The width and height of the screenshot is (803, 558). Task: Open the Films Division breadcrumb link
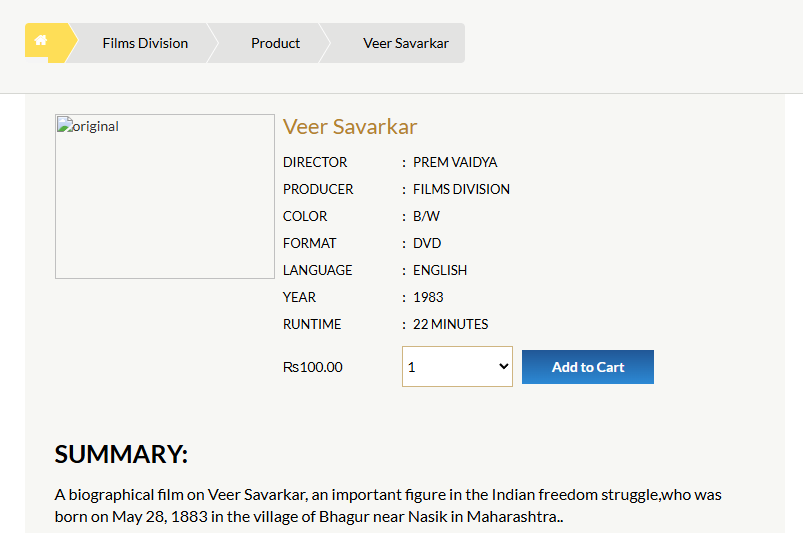coord(145,43)
